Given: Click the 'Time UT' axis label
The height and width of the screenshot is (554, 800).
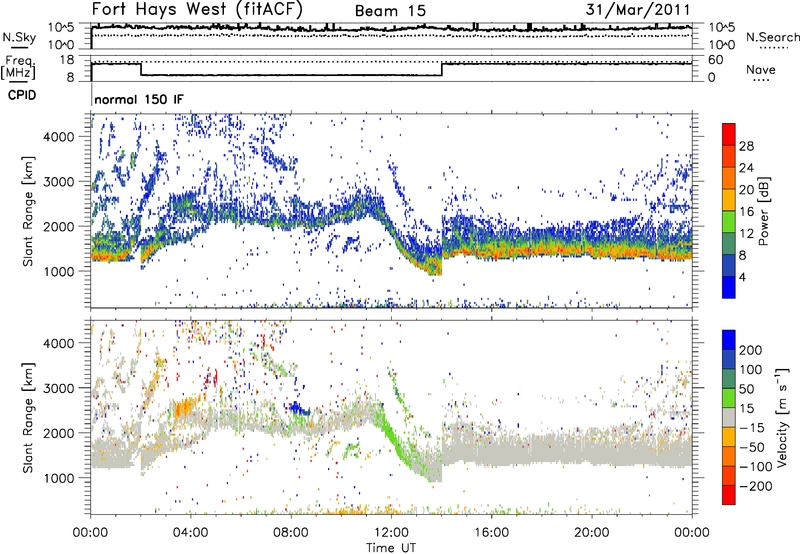Looking at the screenshot, I should point(391,548).
